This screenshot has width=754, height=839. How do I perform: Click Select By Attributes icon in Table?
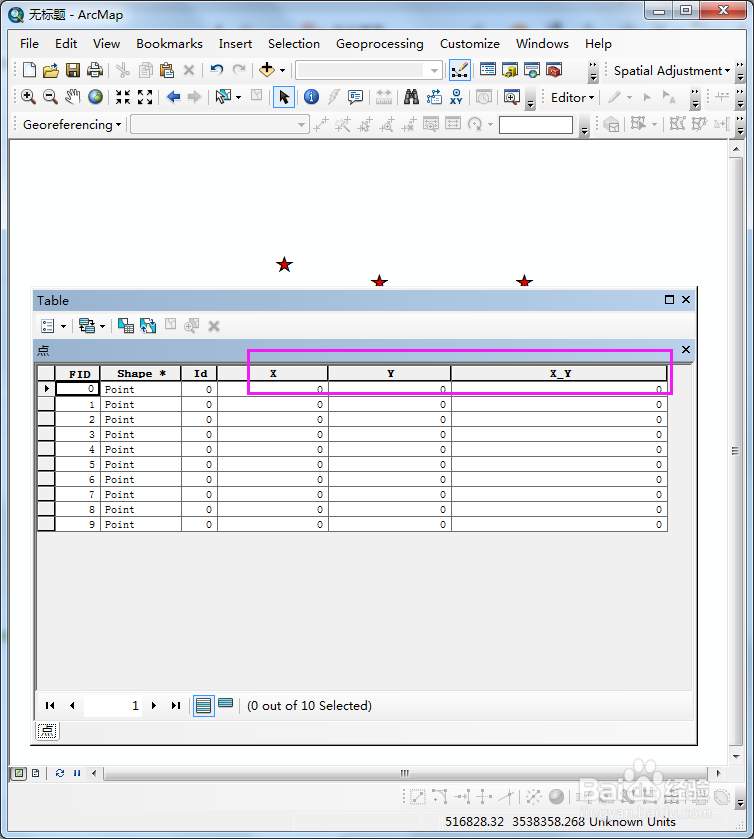coord(126,325)
